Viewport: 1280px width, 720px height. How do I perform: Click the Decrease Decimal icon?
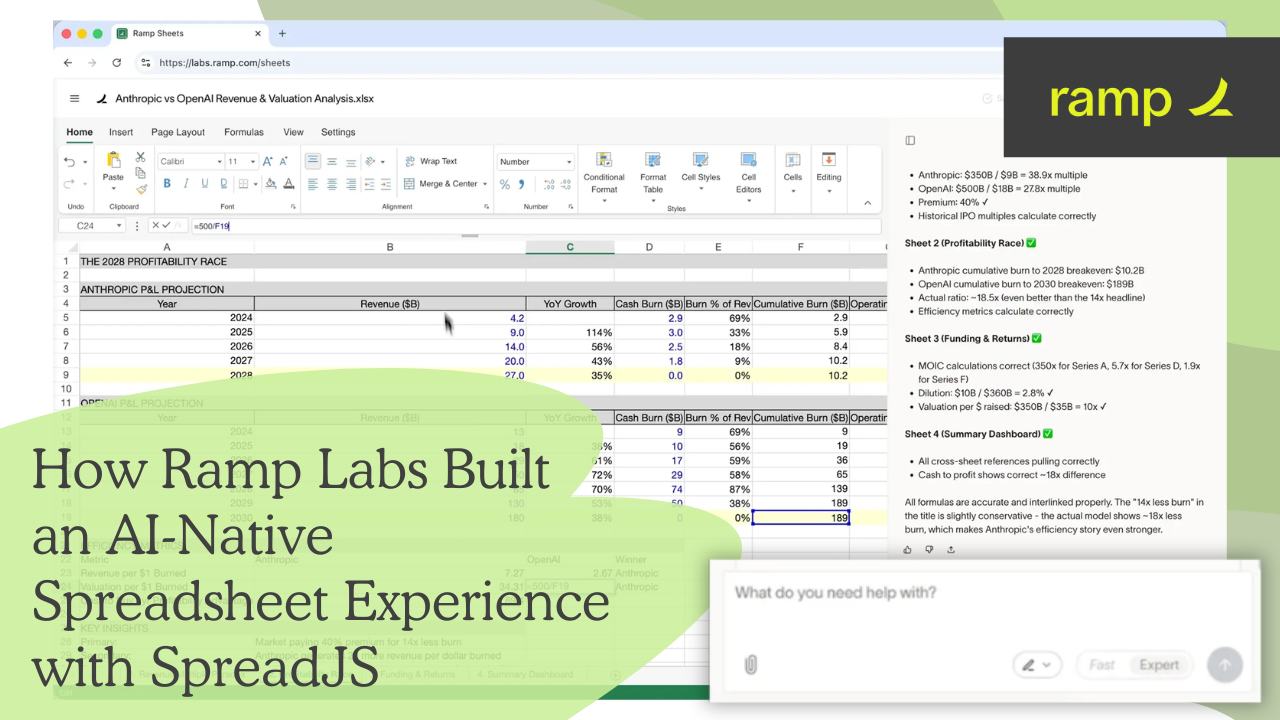click(565, 184)
